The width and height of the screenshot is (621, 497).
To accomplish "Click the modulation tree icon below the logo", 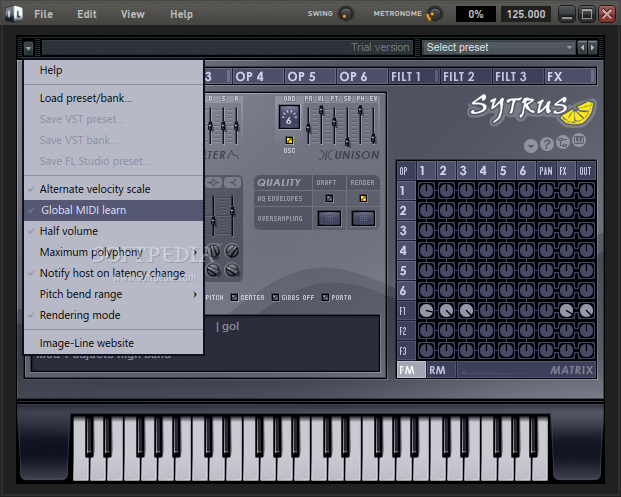I will (x=563, y=142).
